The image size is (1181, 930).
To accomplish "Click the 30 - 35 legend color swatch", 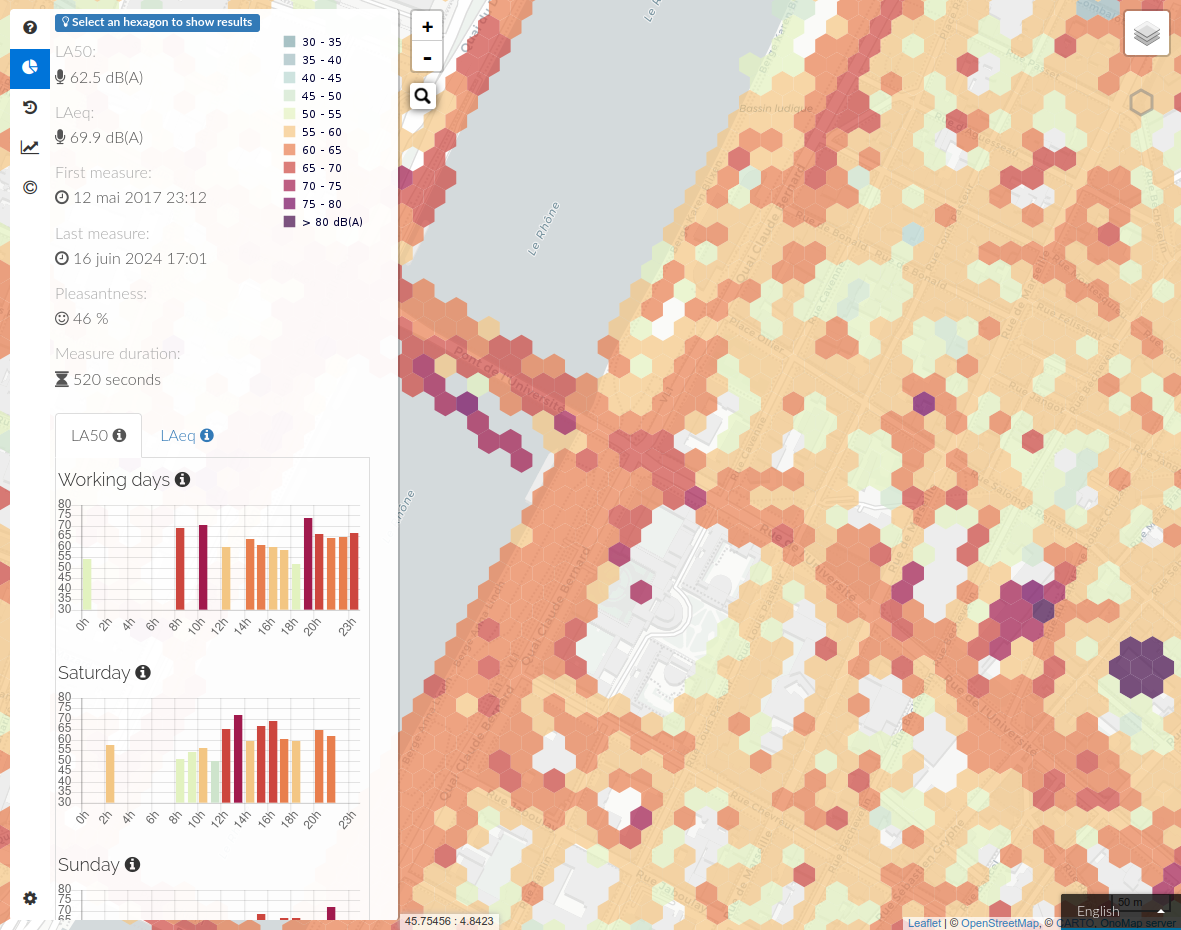I will (x=289, y=41).
